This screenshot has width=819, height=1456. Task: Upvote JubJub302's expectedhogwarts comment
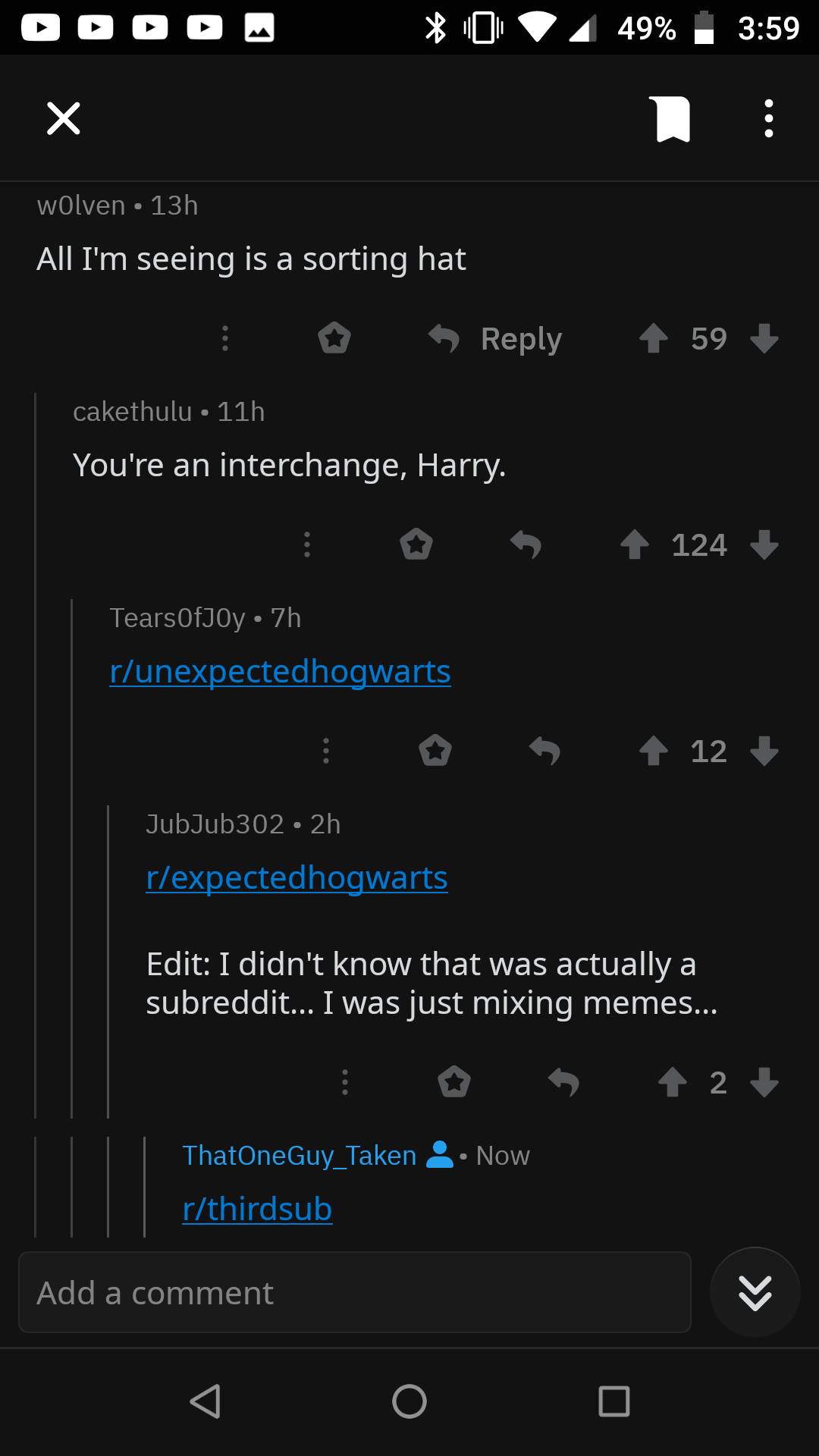671,1082
